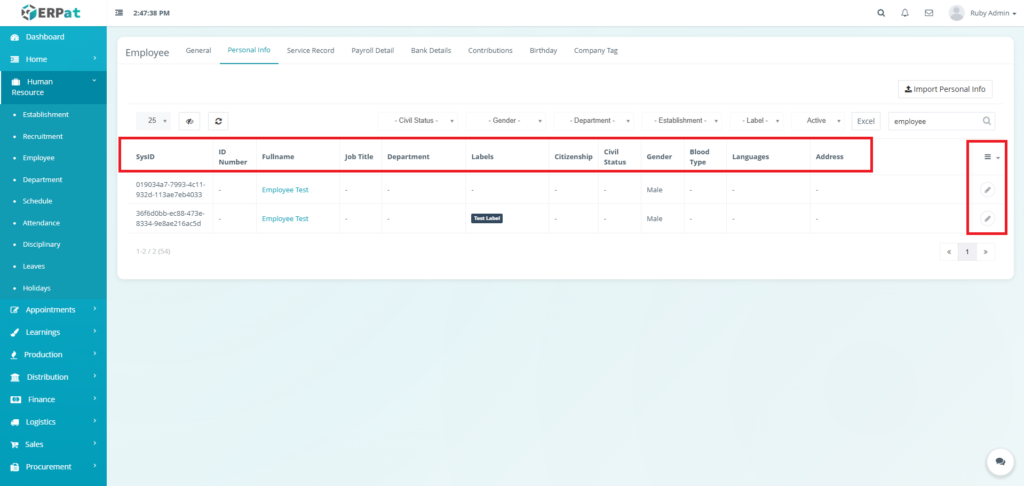Screen dimensions: 1024x486
Task: Open the chat bubble icon at bottom right
Action: click(x=999, y=461)
